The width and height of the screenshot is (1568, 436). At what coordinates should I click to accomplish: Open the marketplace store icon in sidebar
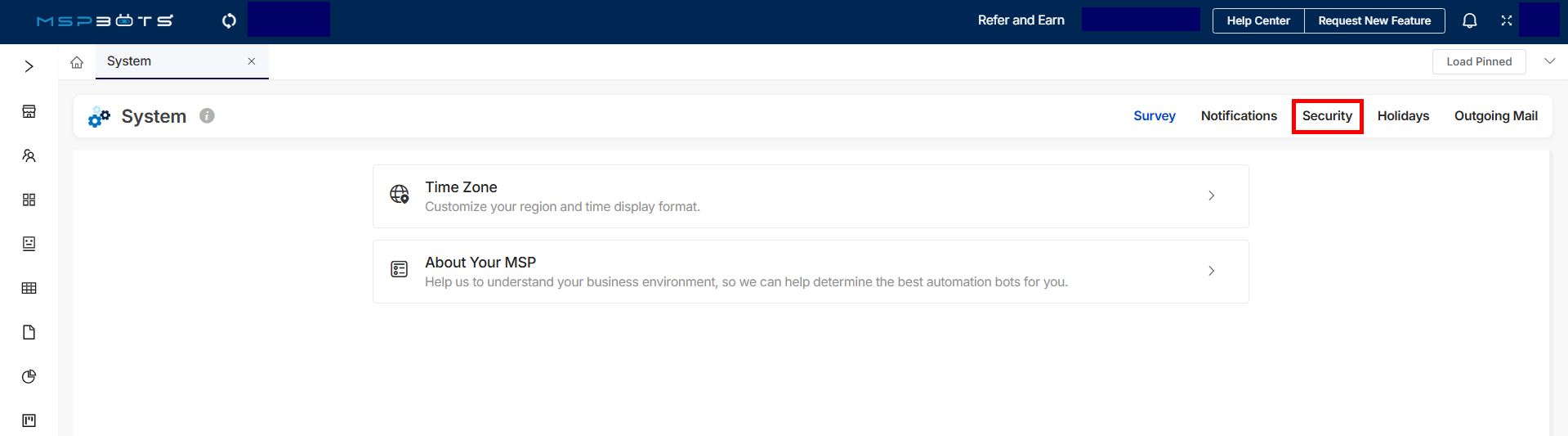(x=29, y=111)
